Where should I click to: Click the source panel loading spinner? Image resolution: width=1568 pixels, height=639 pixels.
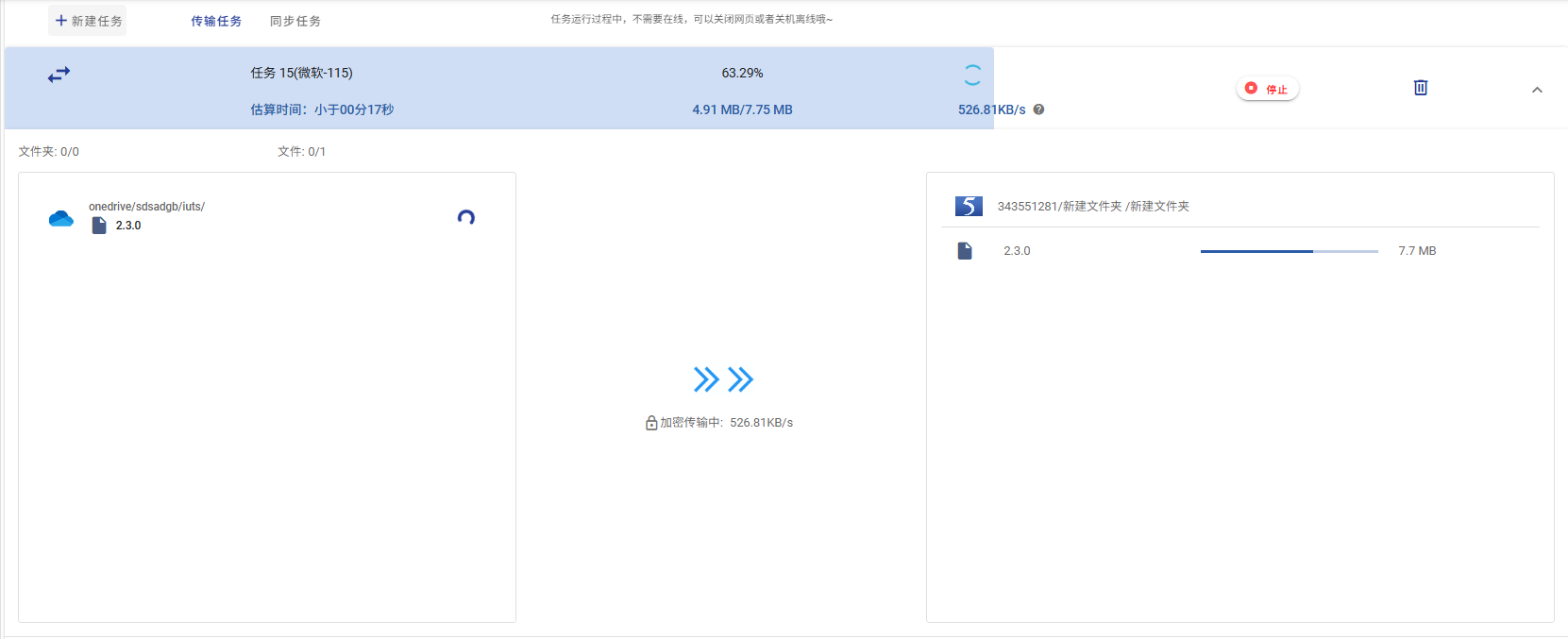[465, 217]
